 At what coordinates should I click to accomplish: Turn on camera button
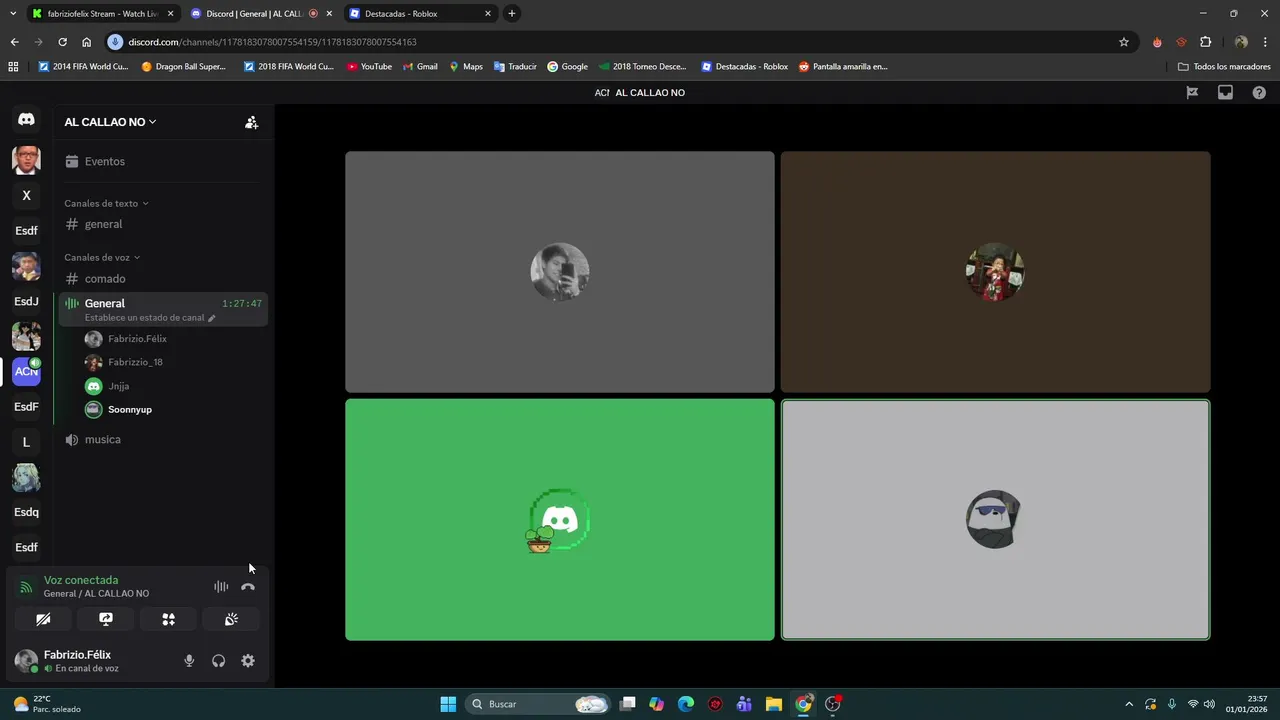43,619
